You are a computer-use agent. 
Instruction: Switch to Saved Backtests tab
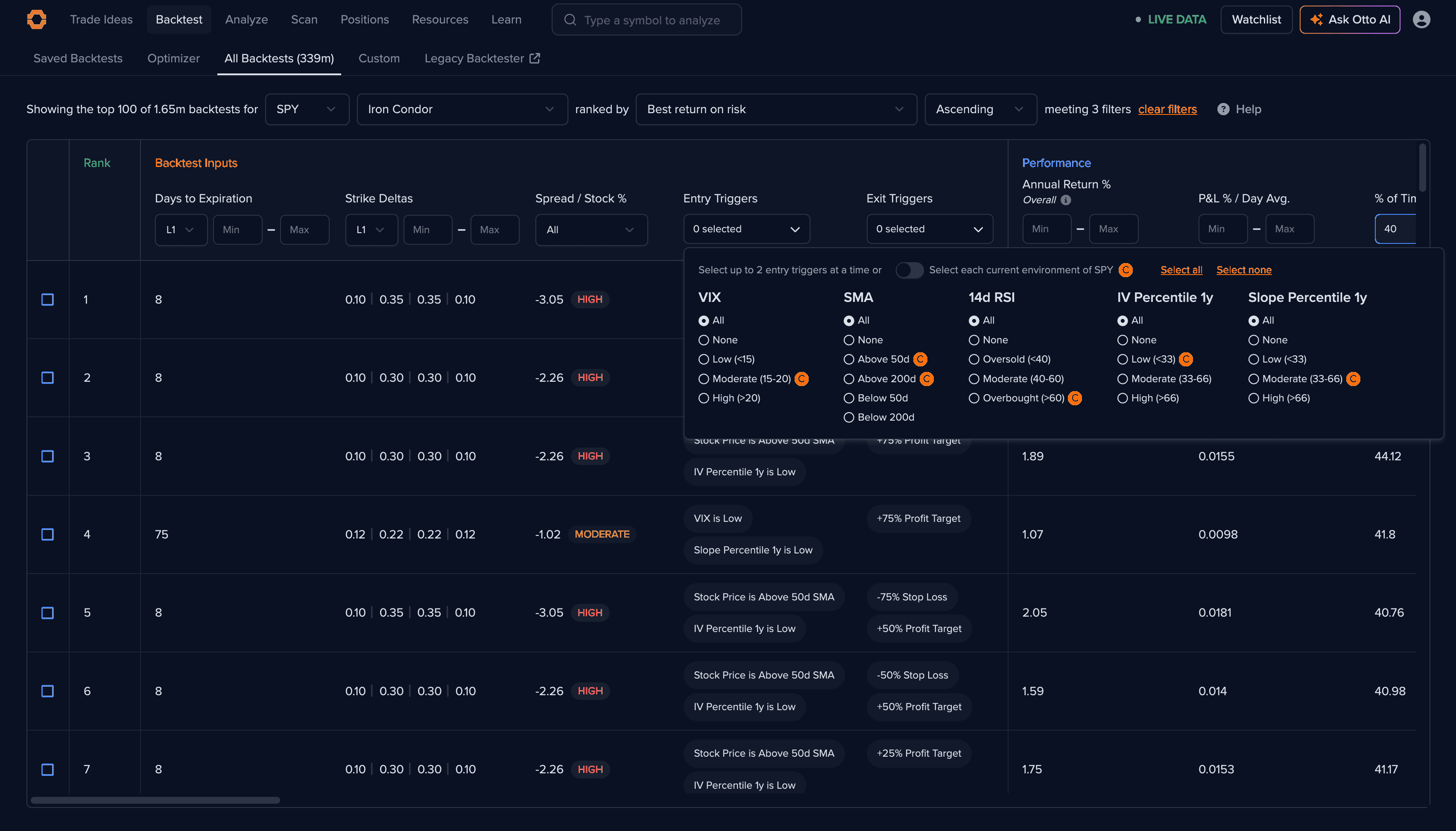pyautogui.click(x=78, y=58)
